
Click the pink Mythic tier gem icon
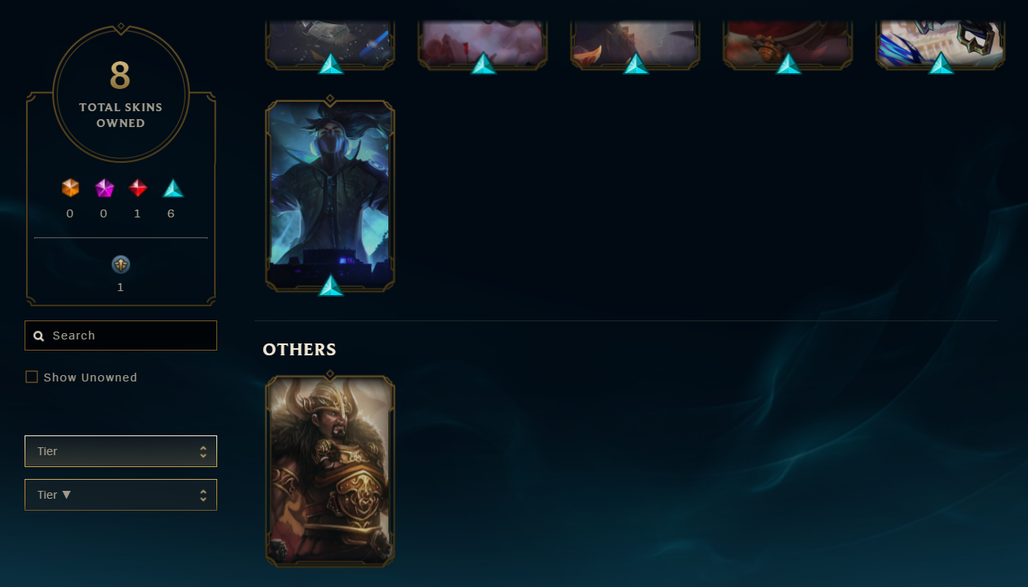pos(104,188)
